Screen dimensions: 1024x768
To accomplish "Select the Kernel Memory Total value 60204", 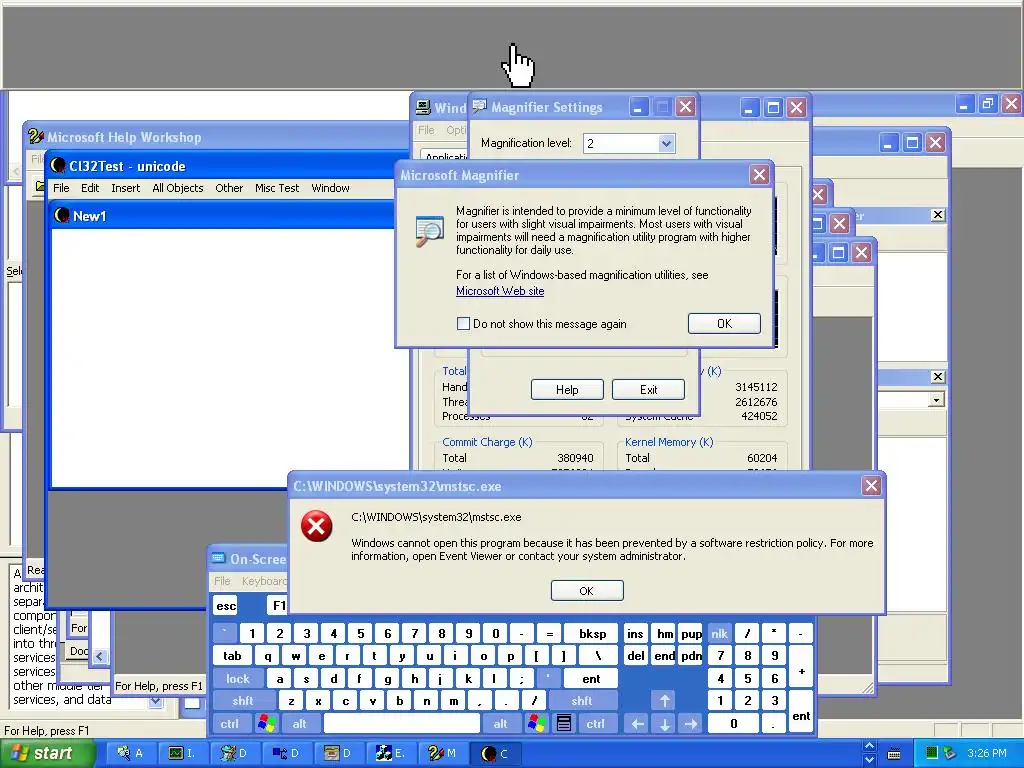I will tap(762, 458).
